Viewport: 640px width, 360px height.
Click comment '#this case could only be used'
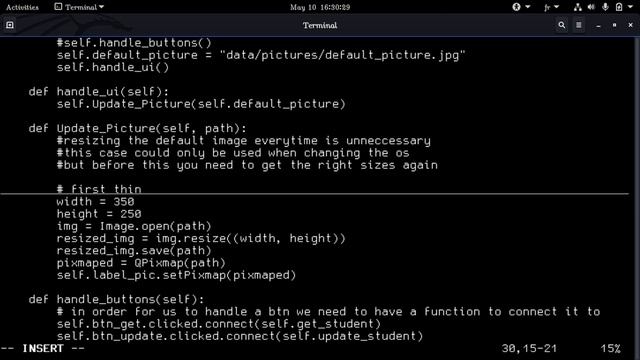click(x=233, y=153)
